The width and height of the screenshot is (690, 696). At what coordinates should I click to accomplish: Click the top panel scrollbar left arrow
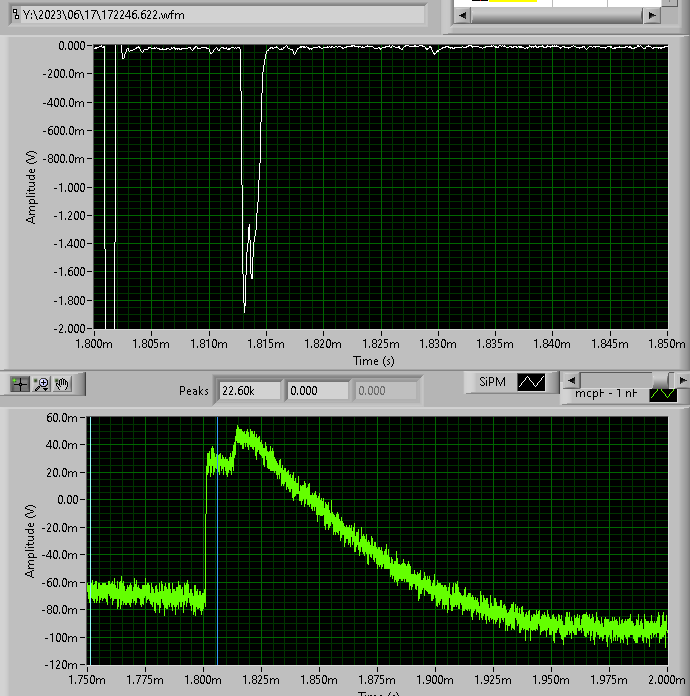click(461, 16)
